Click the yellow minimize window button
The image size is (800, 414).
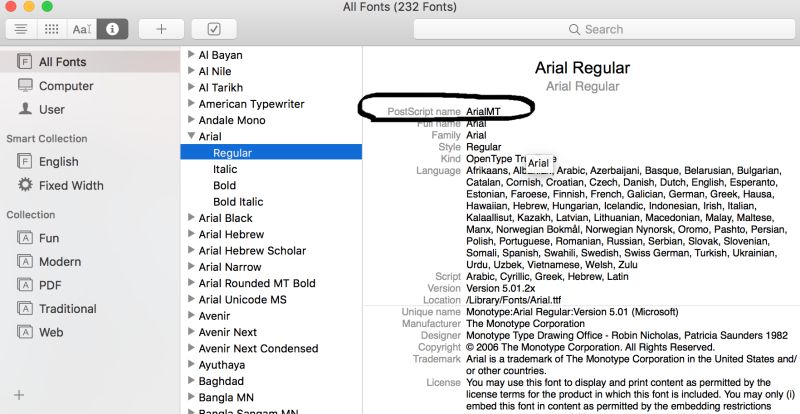pyautogui.click(x=29, y=6)
